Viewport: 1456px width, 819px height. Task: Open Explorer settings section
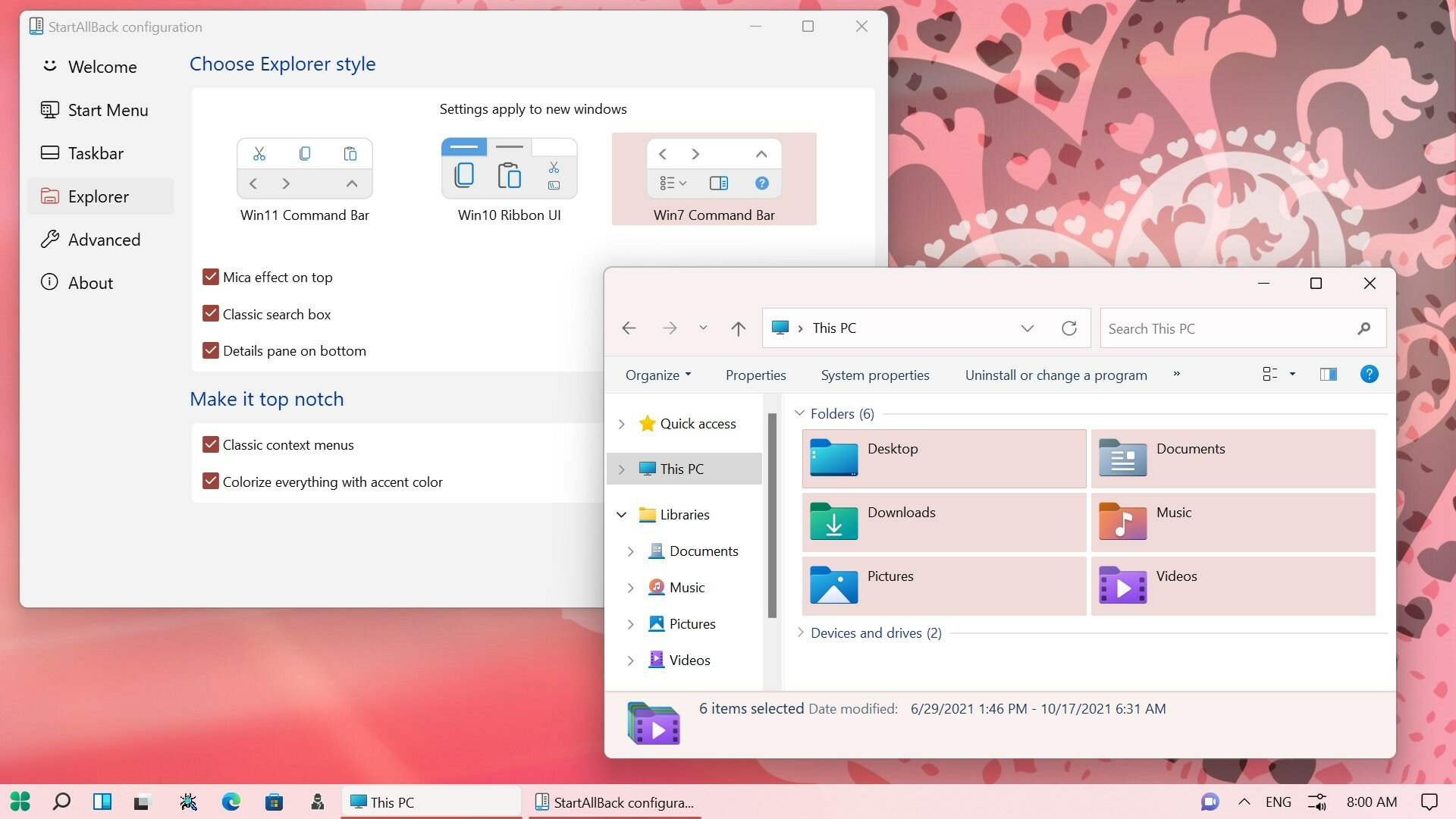pos(98,196)
